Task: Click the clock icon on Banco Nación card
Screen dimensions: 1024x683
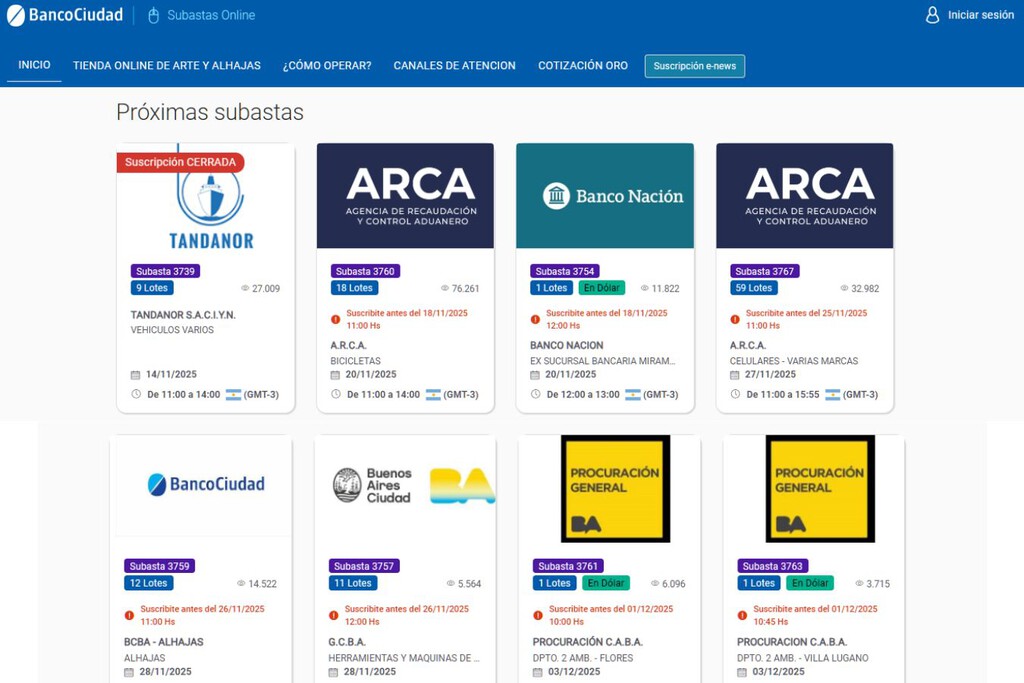Action: (x=535, y=394)
